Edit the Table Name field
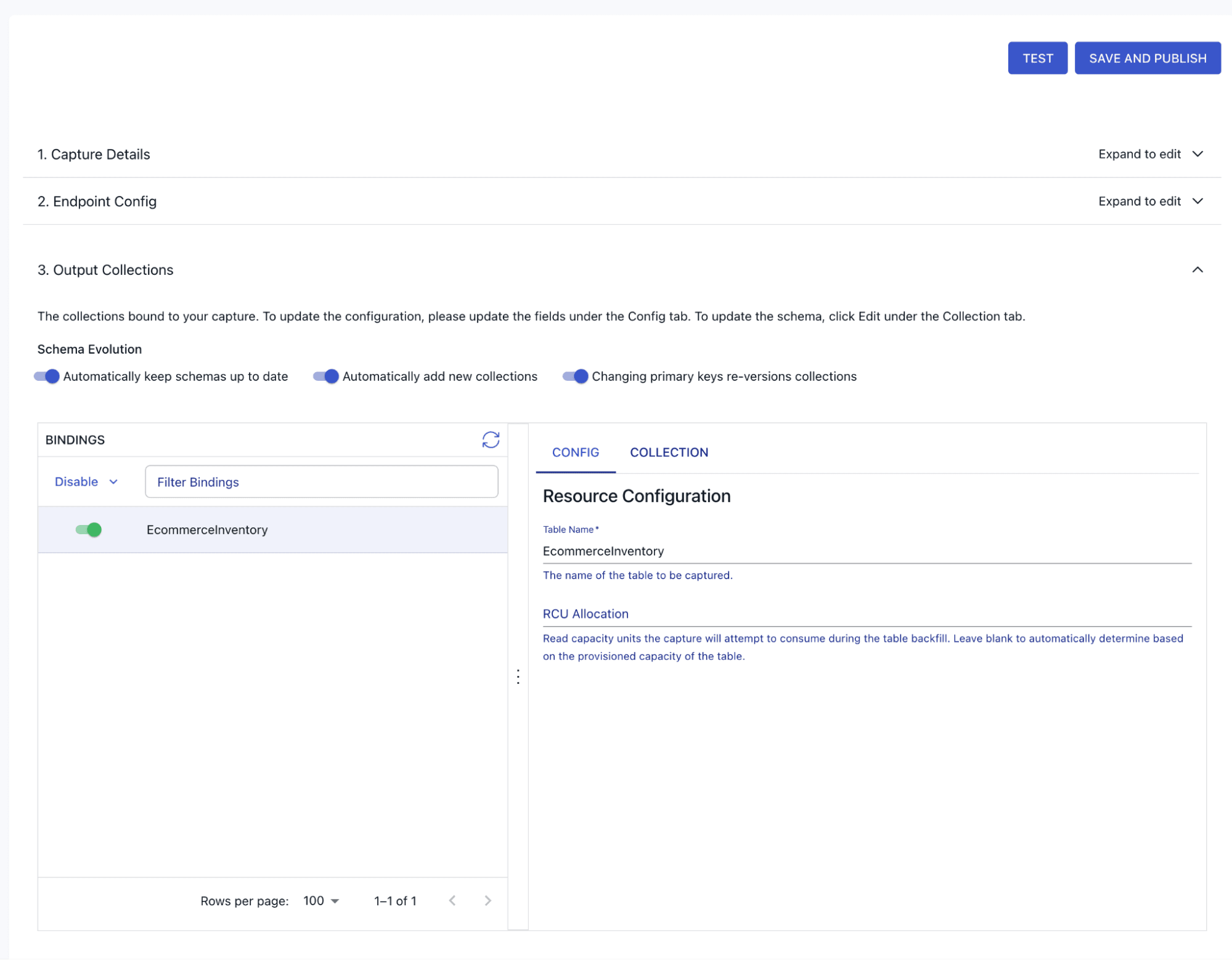Viewport: 1232px width, 960px height. click(863, 551)
